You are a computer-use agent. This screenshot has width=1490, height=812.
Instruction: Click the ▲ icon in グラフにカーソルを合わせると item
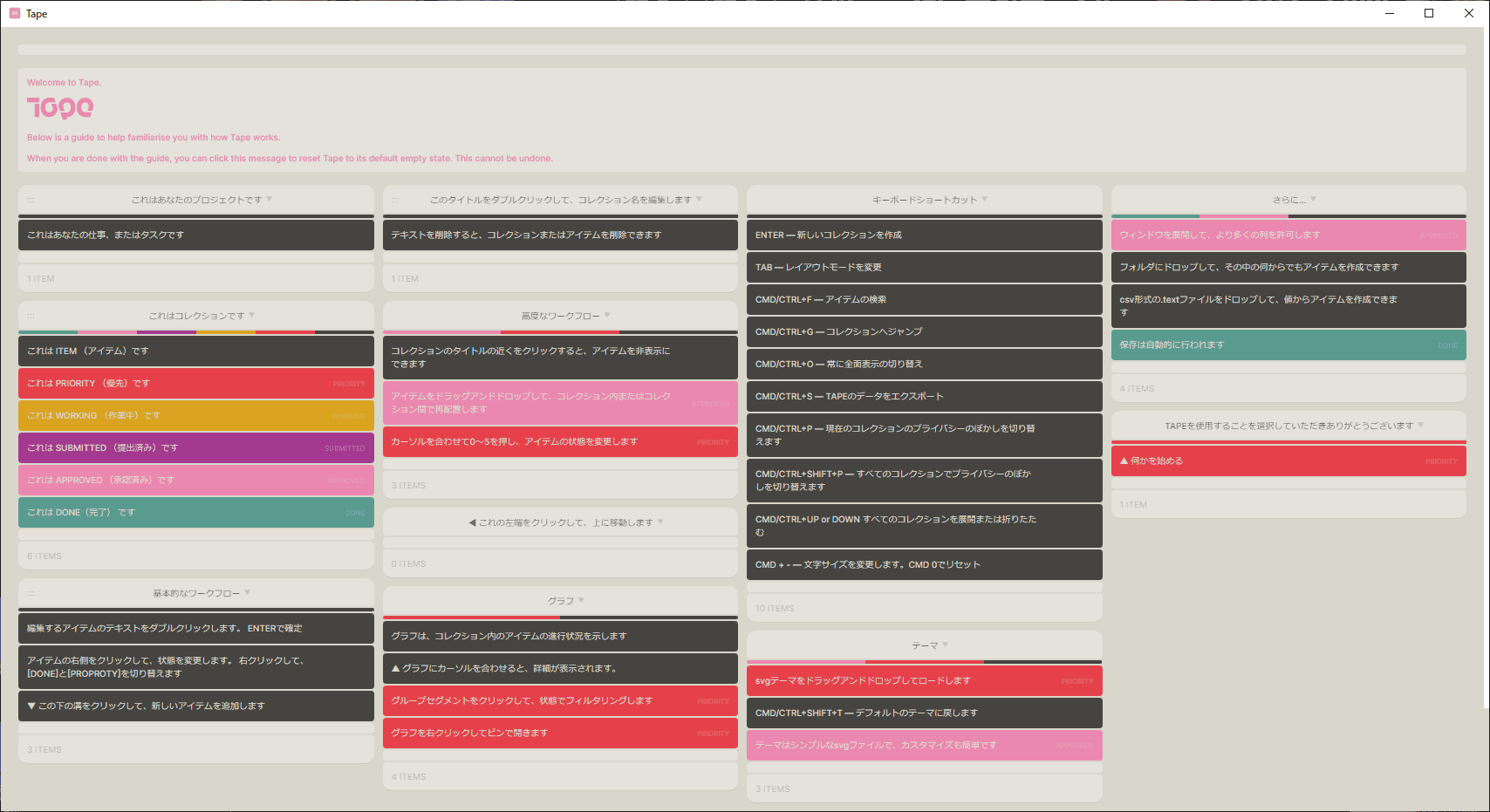(396, 668)
